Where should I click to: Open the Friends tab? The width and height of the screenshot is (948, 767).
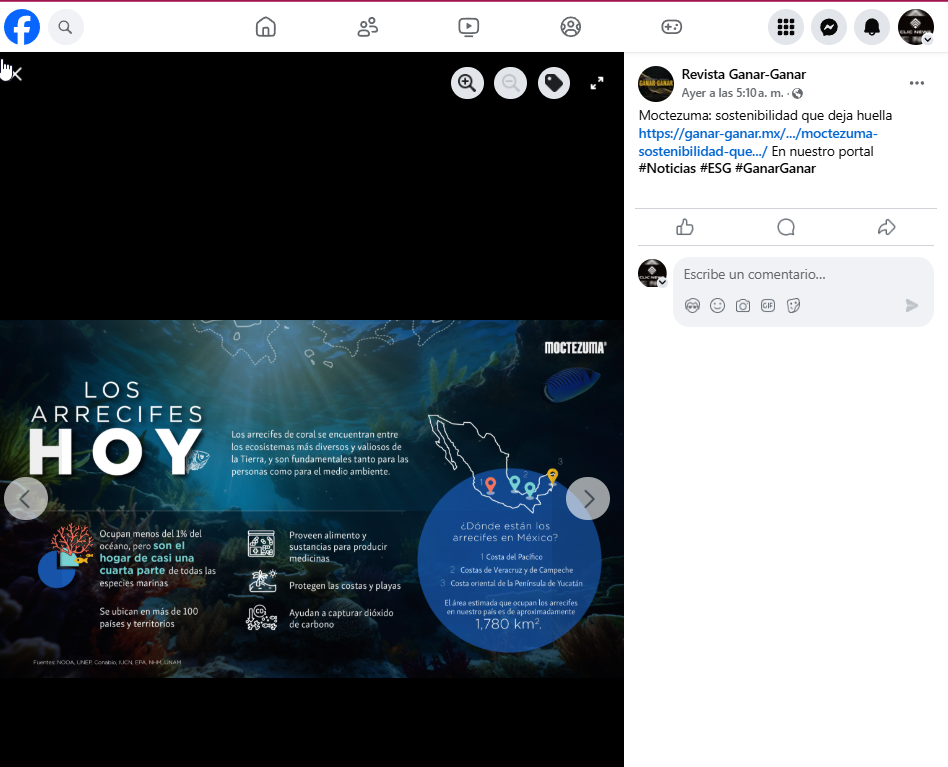point(367,27)
